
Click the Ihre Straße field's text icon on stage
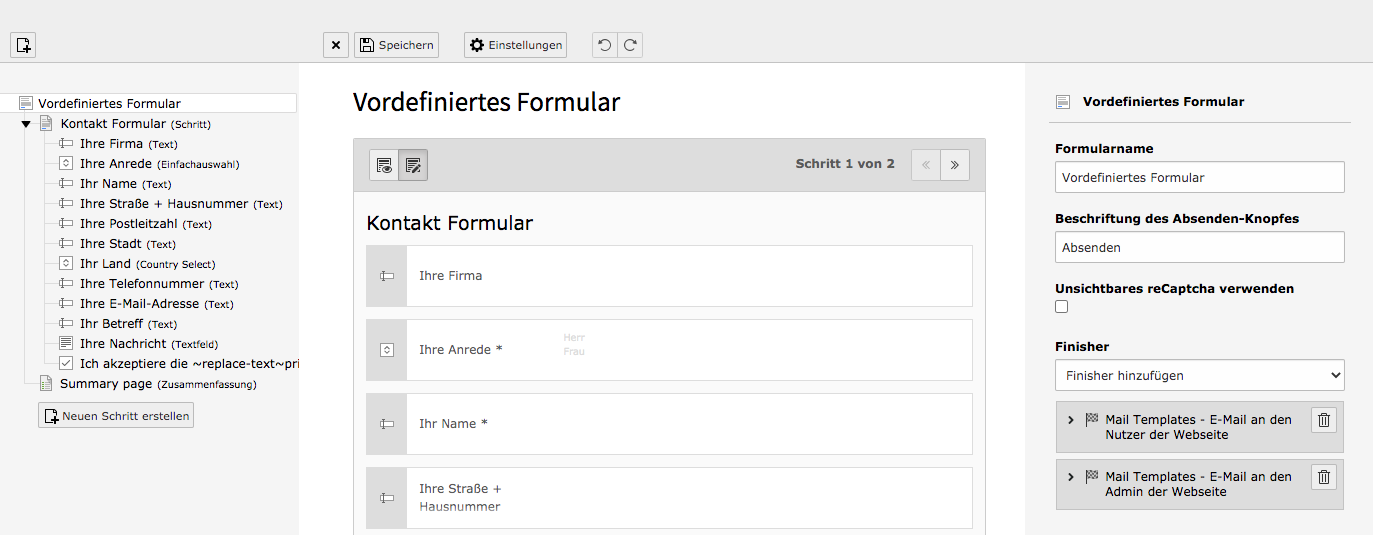point(387,498)
